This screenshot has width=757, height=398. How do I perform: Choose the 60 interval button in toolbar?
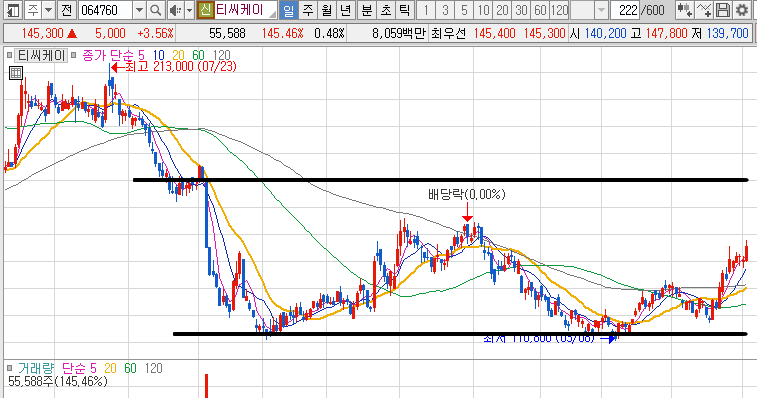click(540, 10)
